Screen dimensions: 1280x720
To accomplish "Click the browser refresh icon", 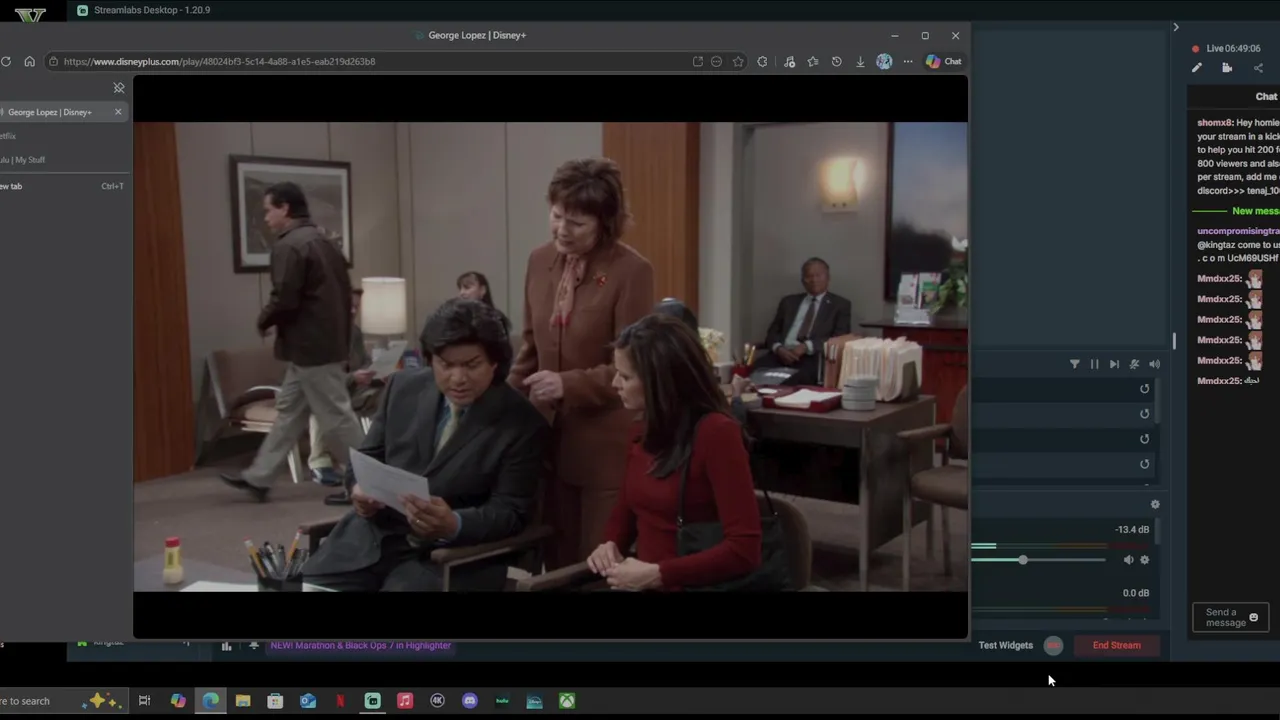I will [6, 61].
